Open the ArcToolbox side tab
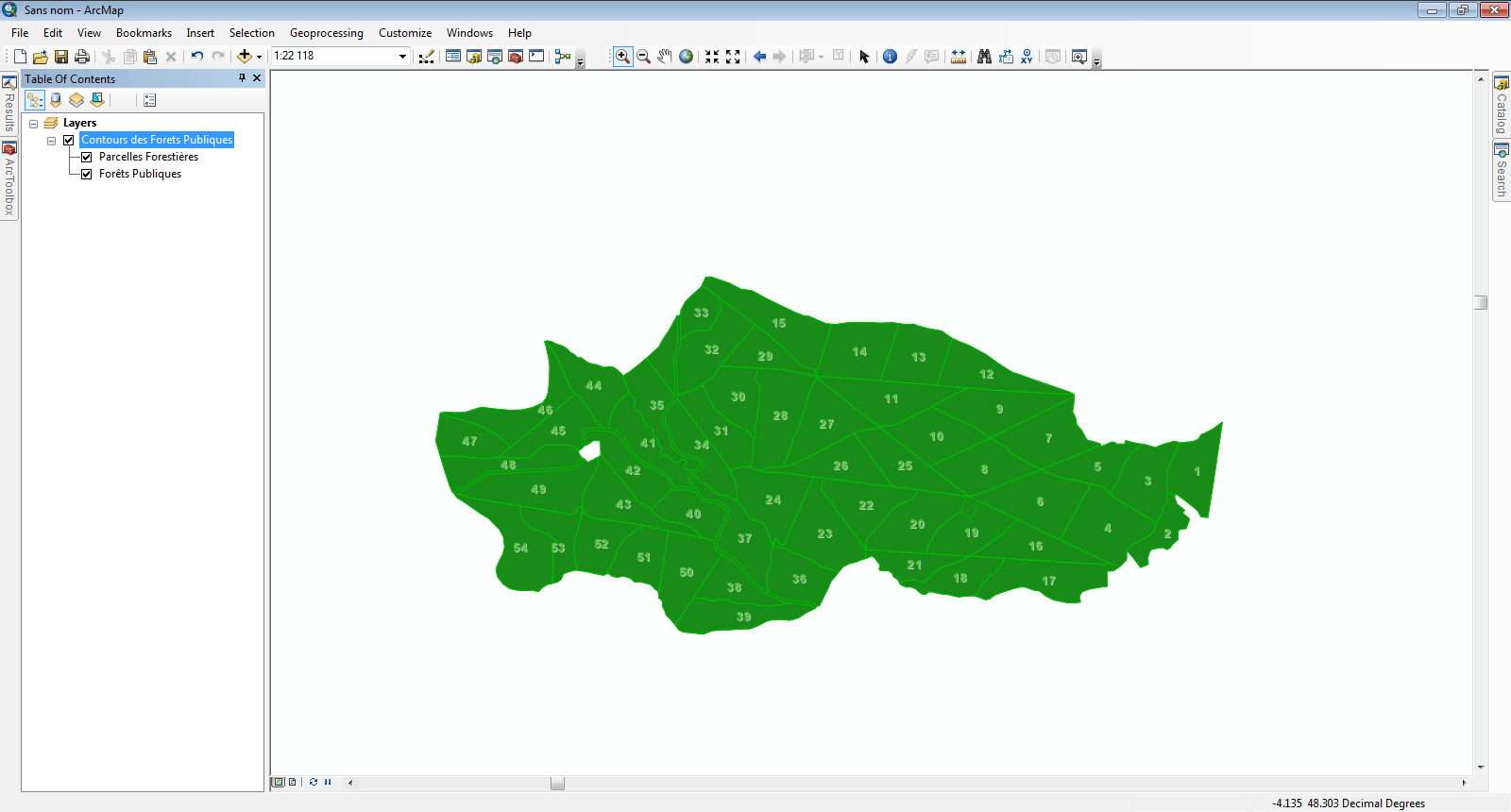 coord(9,178)
